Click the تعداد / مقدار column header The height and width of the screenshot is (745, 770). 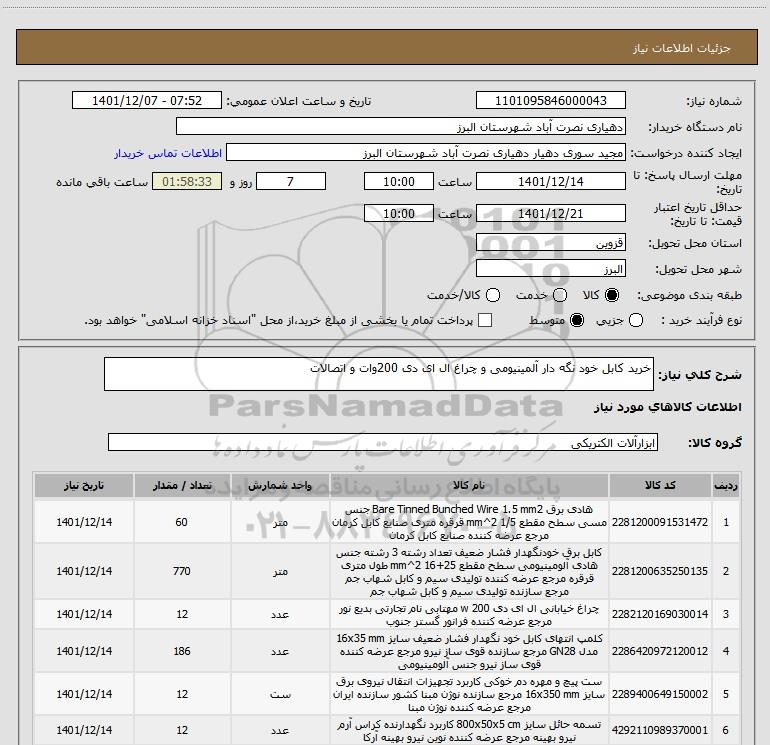[182, 486]
